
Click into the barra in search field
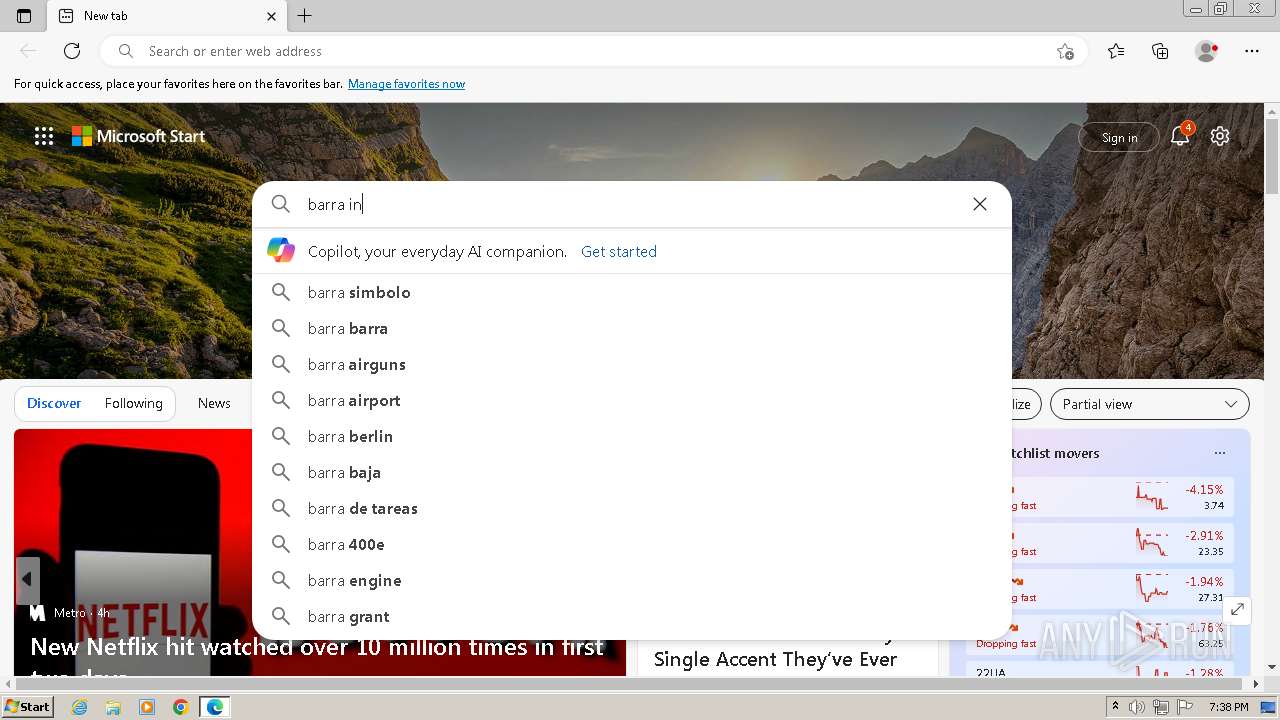tap(632, 204)
